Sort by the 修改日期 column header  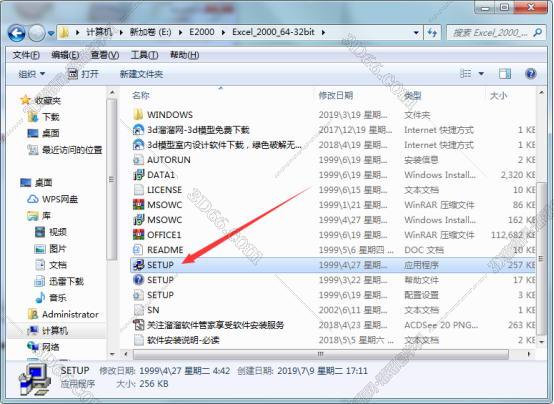click(335, 95)
